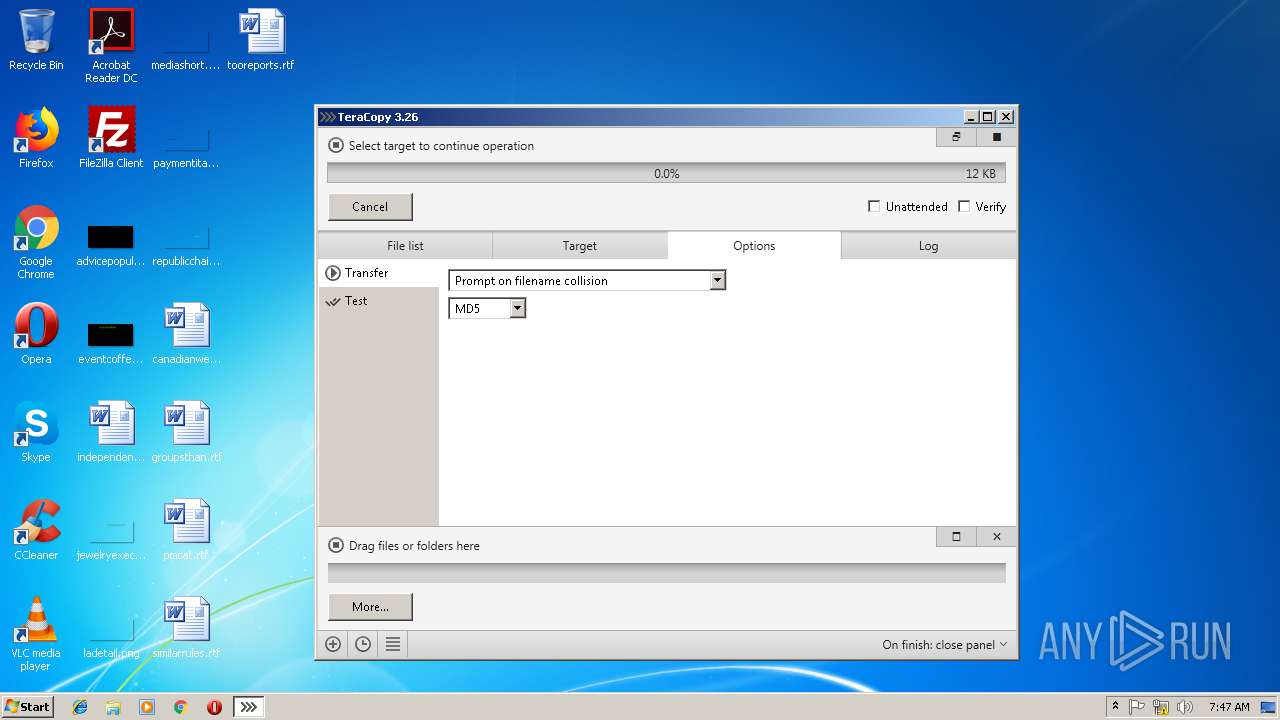The image size is (1280, 720).
Task: Open the Opera browser shortcut
Action: point(36,334)
